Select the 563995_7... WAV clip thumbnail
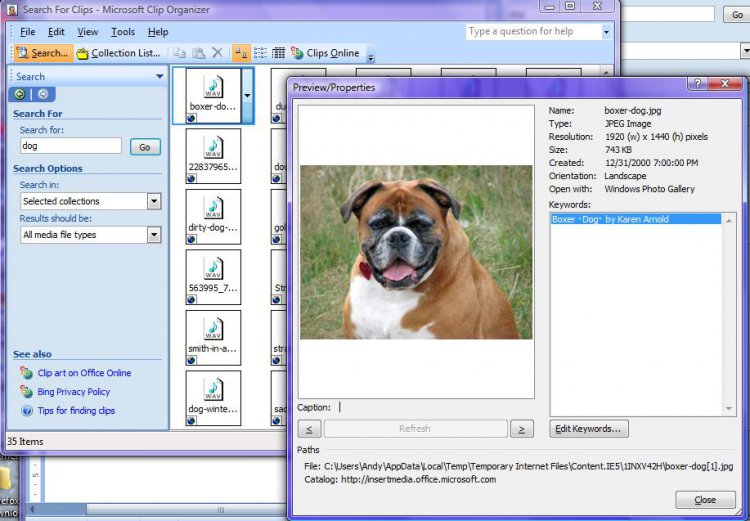The image size is (750, 521). coord(213,277)
